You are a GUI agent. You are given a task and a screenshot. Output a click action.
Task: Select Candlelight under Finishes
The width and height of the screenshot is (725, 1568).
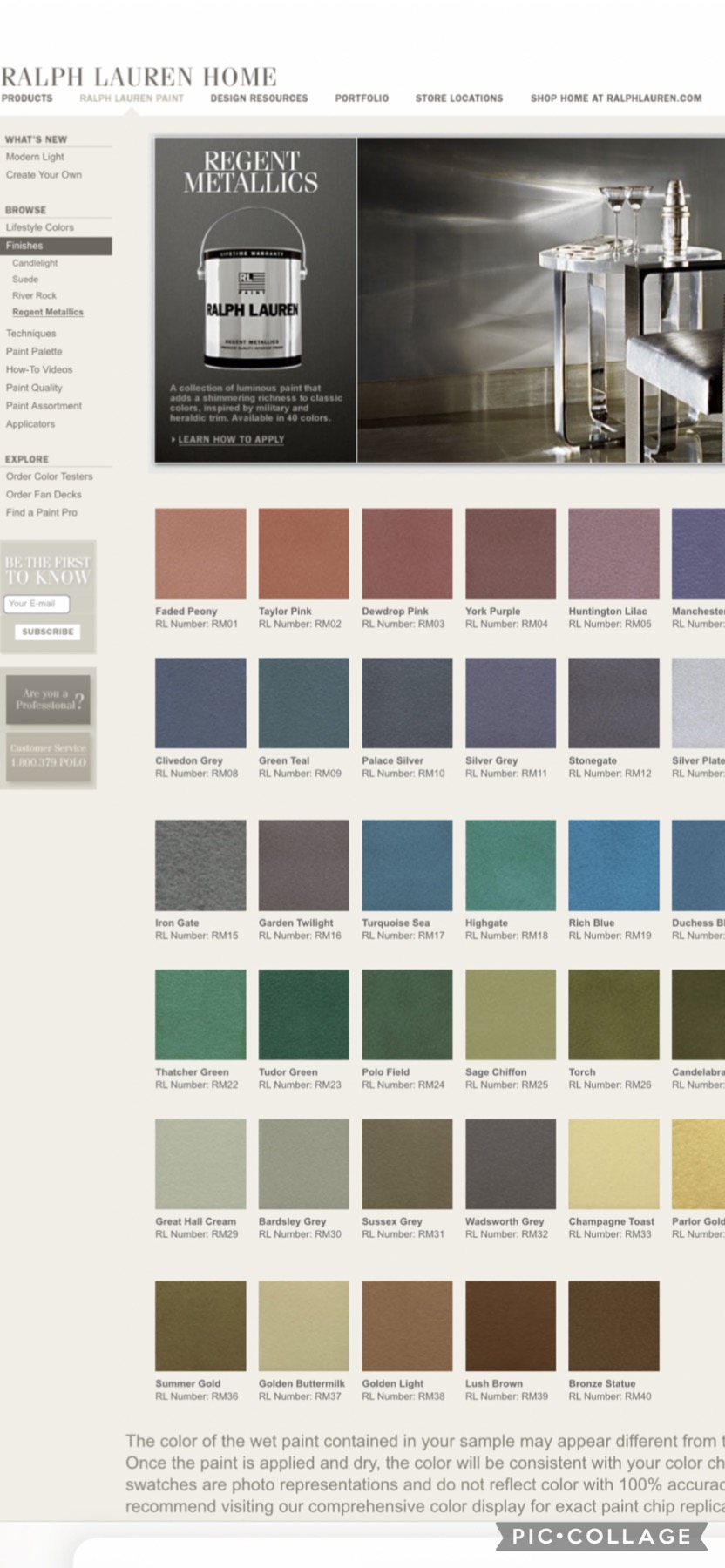pos(35,263)
